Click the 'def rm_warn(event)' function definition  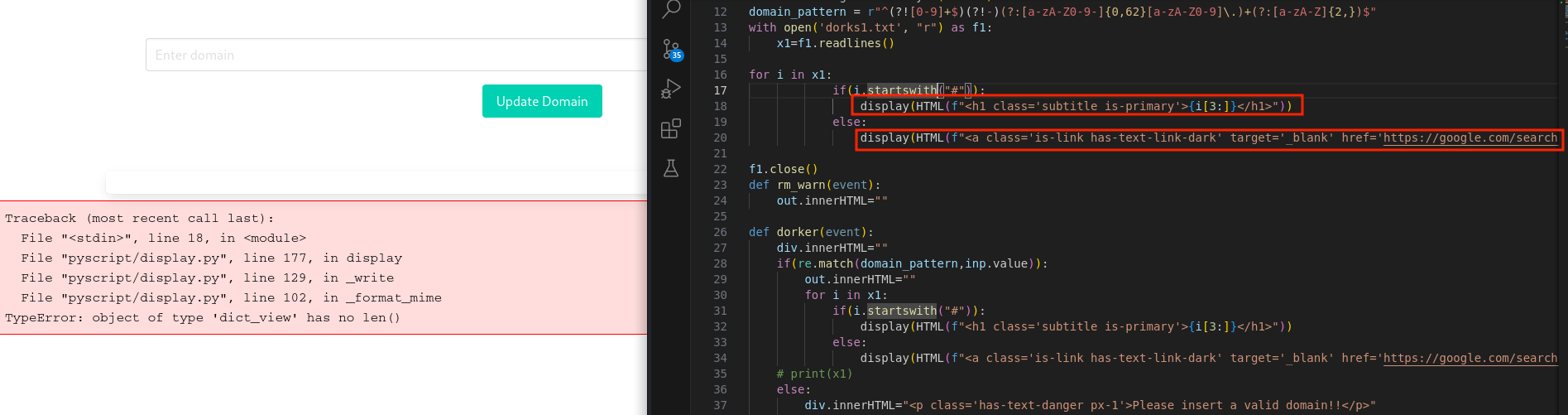pos(814,185)
